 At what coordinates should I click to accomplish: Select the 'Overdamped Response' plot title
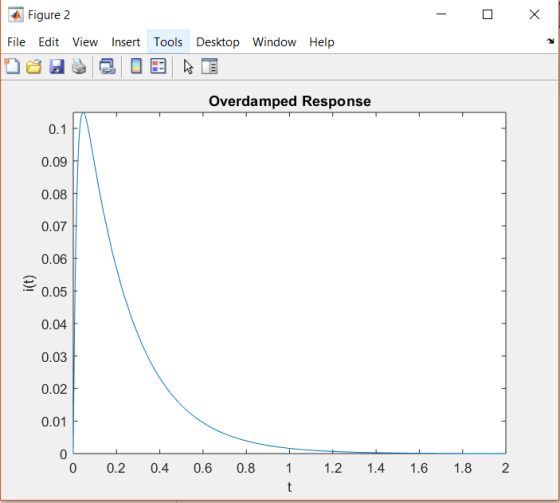click(x=290, y=101)
